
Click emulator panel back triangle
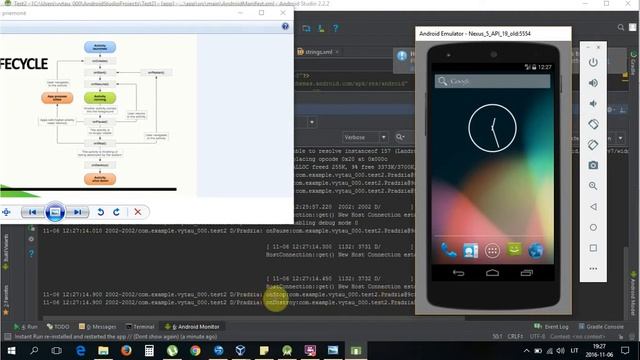pos(593,207)
